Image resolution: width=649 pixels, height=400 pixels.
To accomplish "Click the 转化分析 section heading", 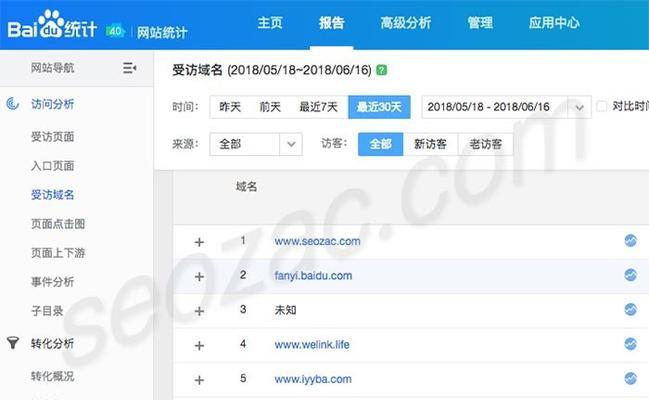I will coord(53,343).
